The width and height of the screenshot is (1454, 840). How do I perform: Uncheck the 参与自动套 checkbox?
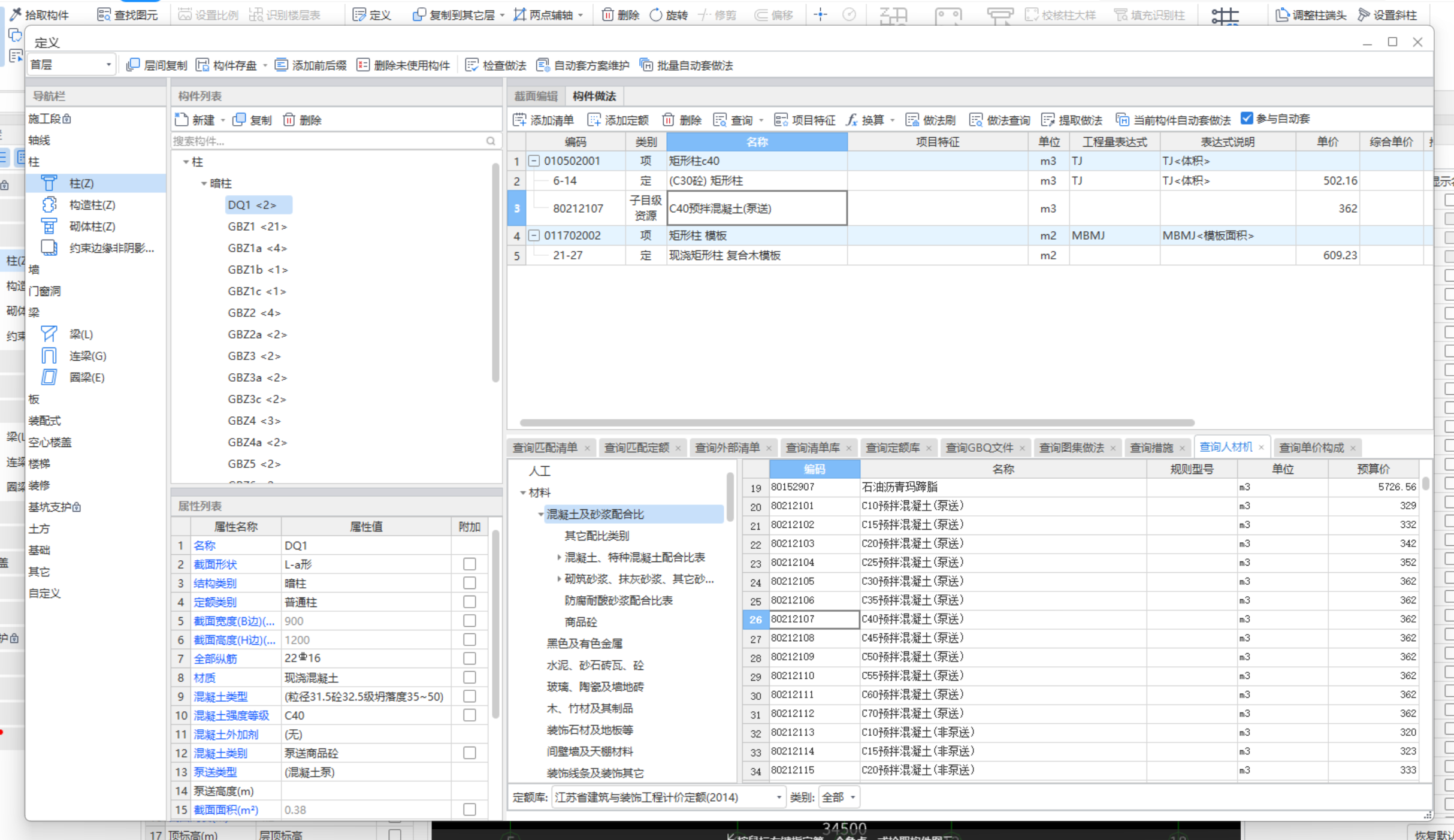click(1247, 119)
